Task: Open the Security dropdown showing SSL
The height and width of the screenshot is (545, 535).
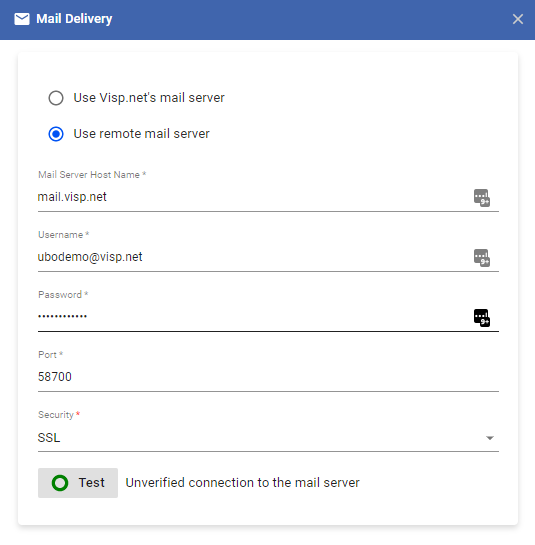Action: coord(268,438)
